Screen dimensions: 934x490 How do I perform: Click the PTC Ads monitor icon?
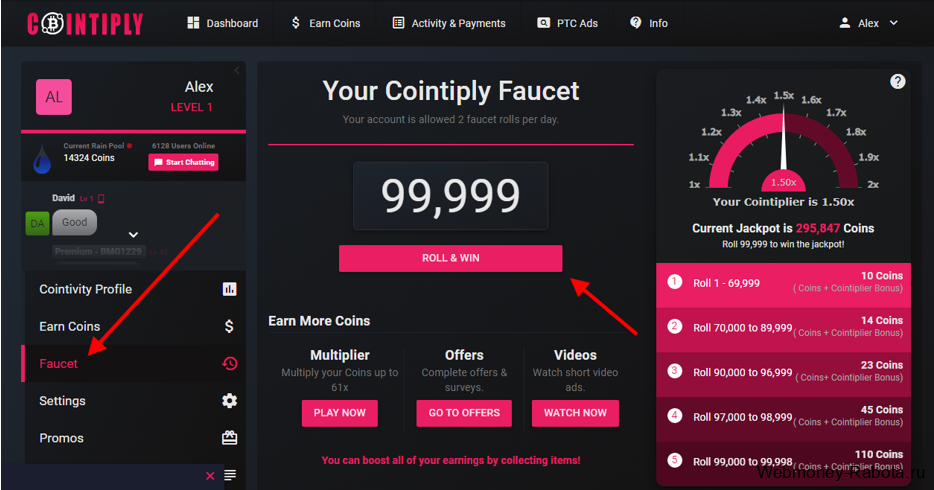[543, 23]
